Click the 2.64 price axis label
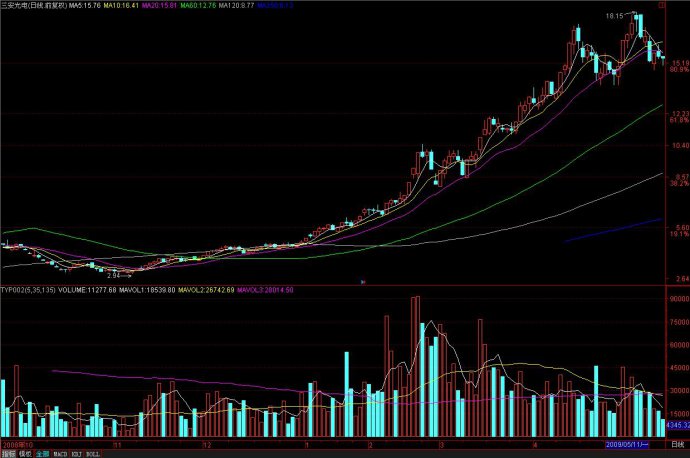 coord(682,278)
